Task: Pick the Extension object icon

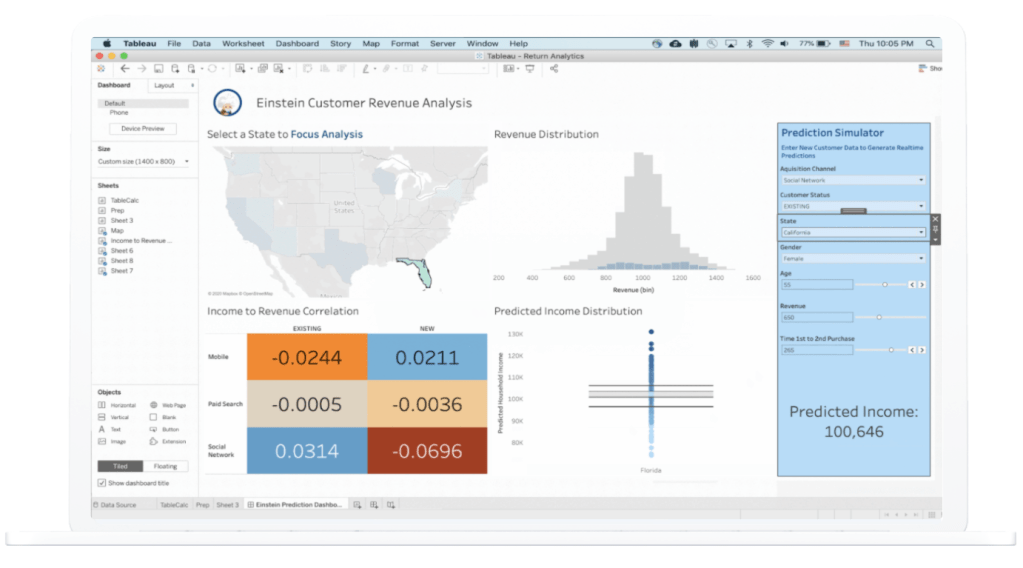Action: [153, 441]
